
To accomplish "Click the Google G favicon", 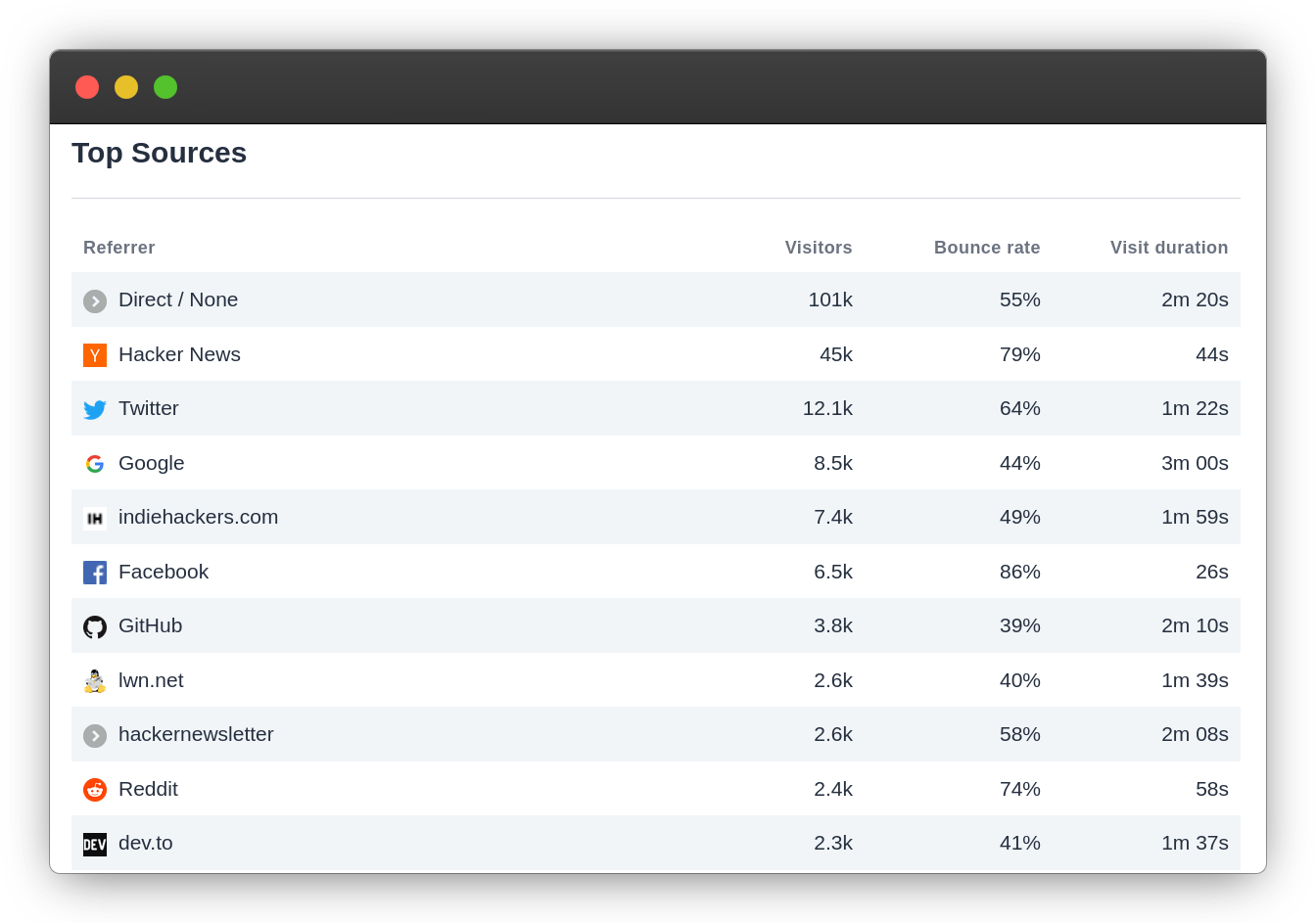I will coord(94,463).
